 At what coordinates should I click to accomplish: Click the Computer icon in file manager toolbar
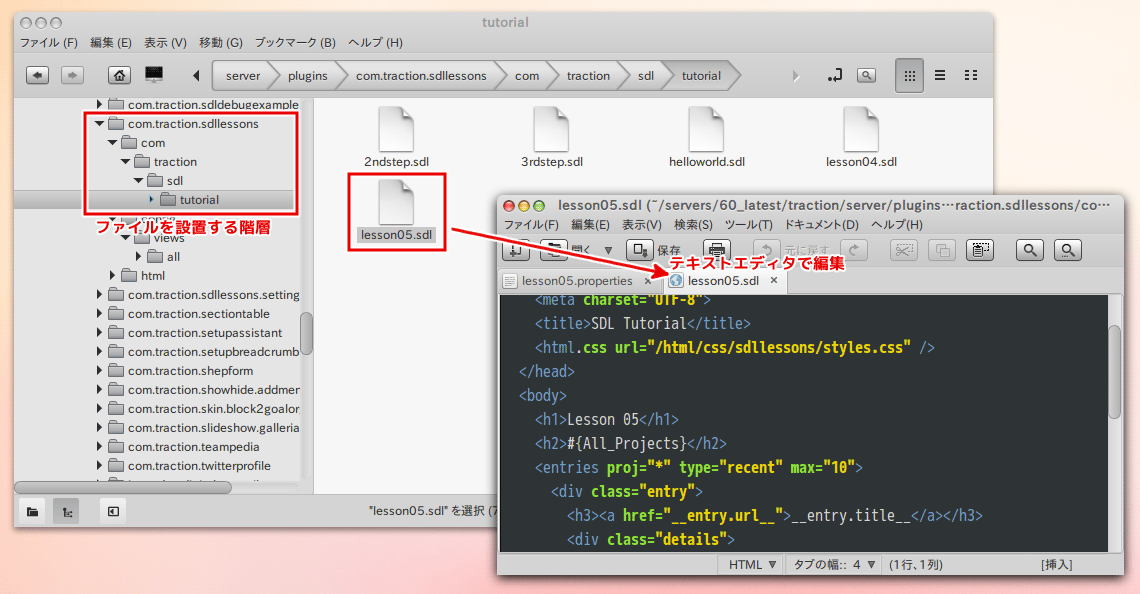pos(154,75)
